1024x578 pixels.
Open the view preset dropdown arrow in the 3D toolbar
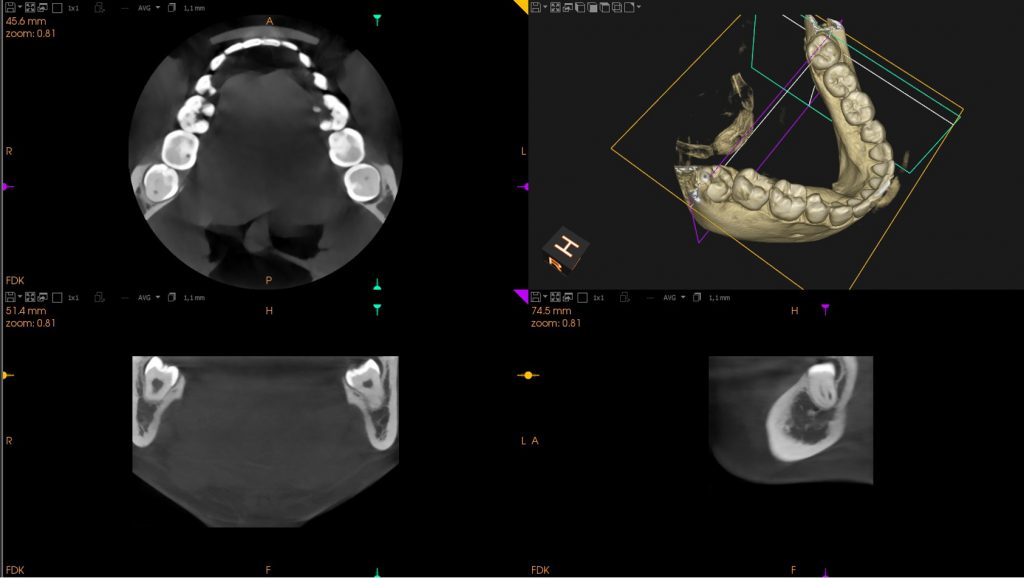click(x=639, y=7)
